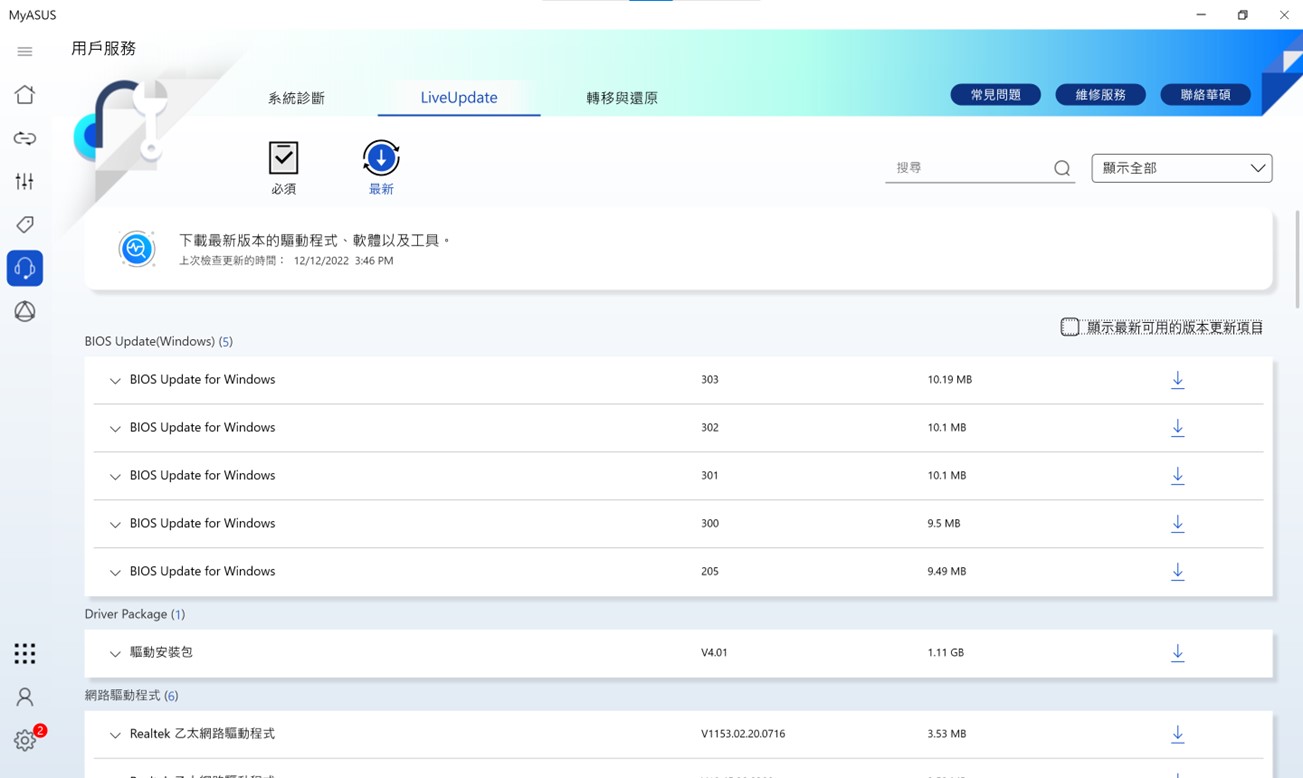Click size value 9.49 MB
This screenshot has height=778, width=1303.
pyautogui.click(x=946, y=572)
